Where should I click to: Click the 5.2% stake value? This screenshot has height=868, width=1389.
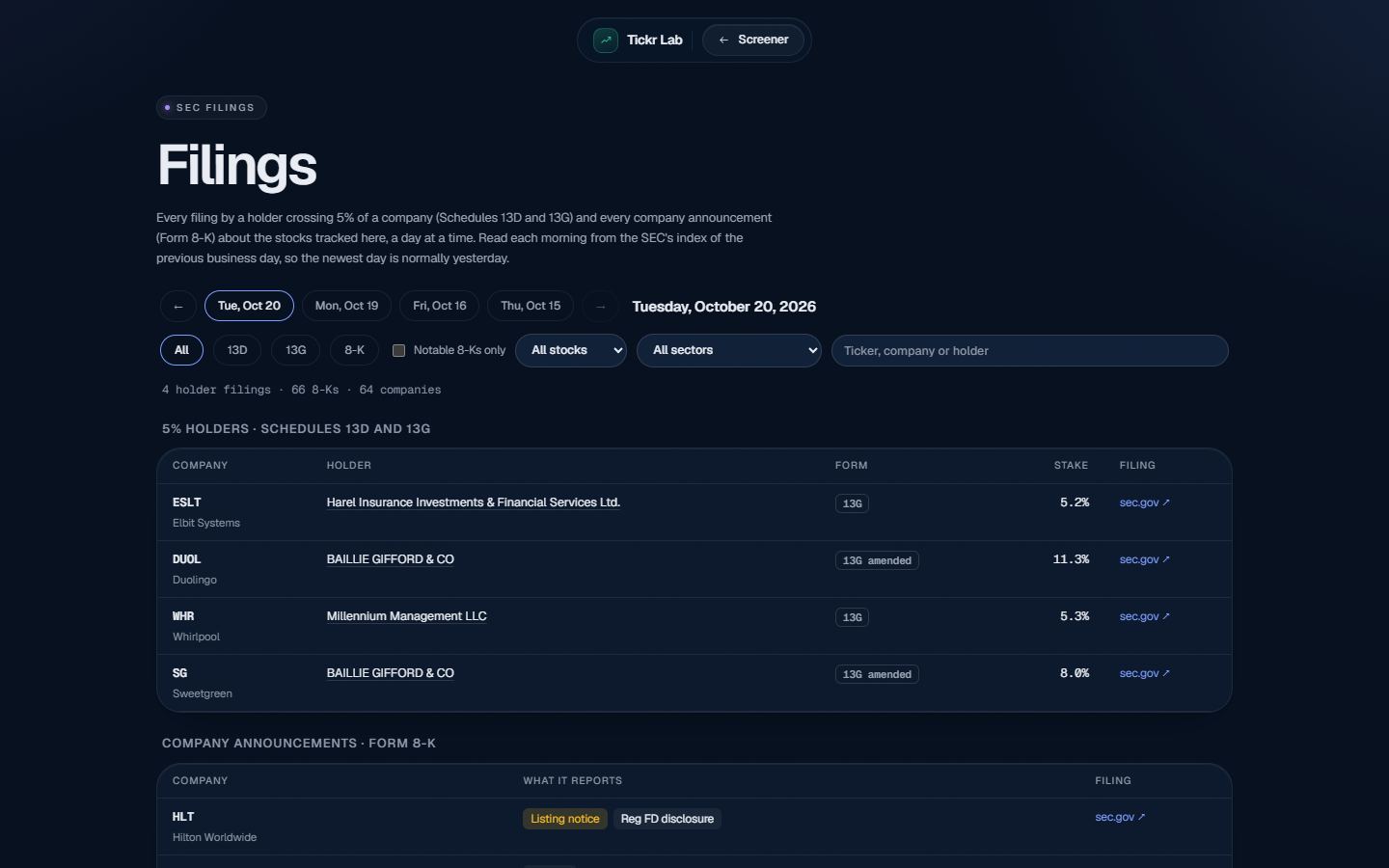point(1075,502)
